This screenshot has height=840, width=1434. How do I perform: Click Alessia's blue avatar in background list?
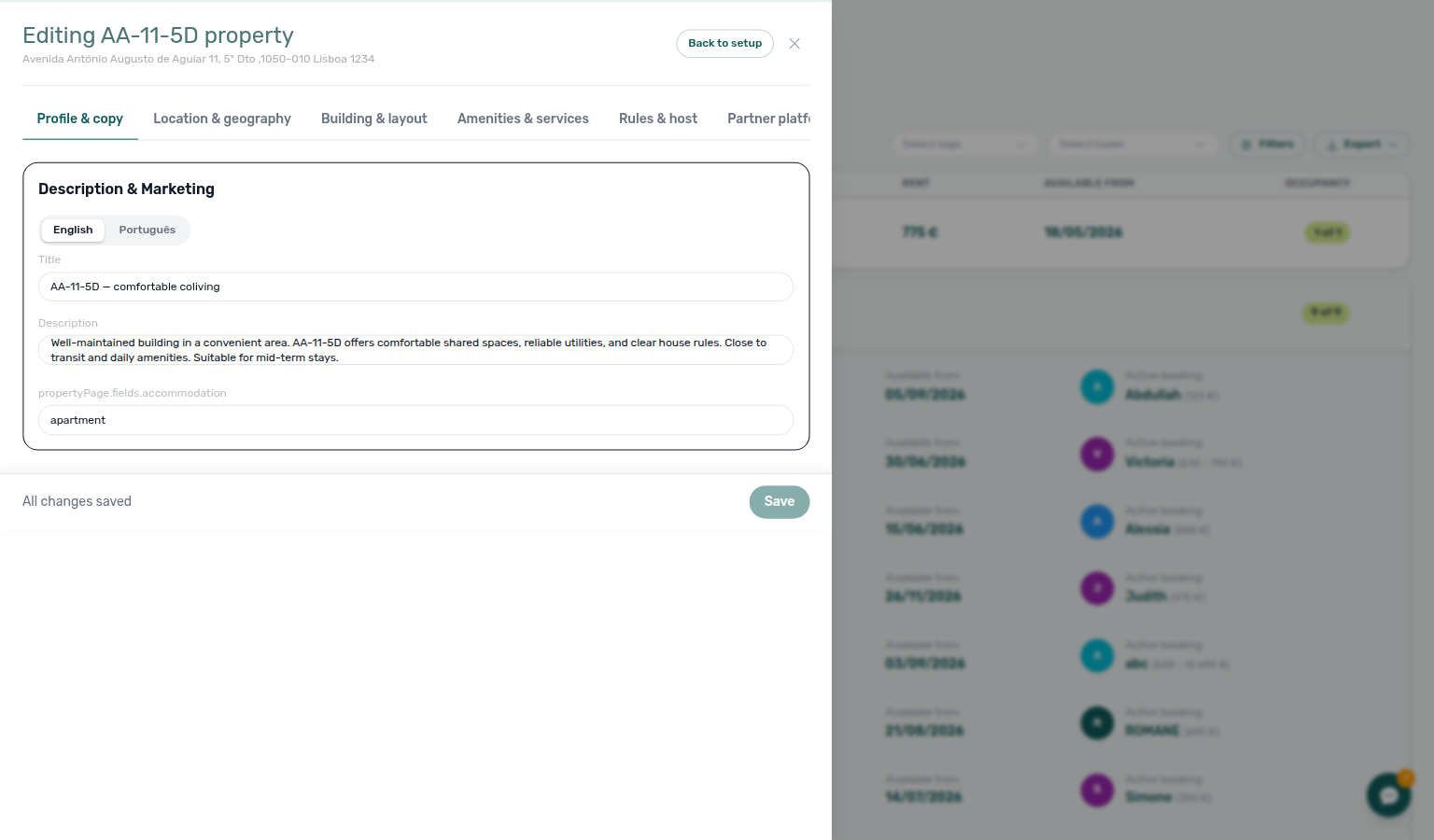(x=1097, y=521)
